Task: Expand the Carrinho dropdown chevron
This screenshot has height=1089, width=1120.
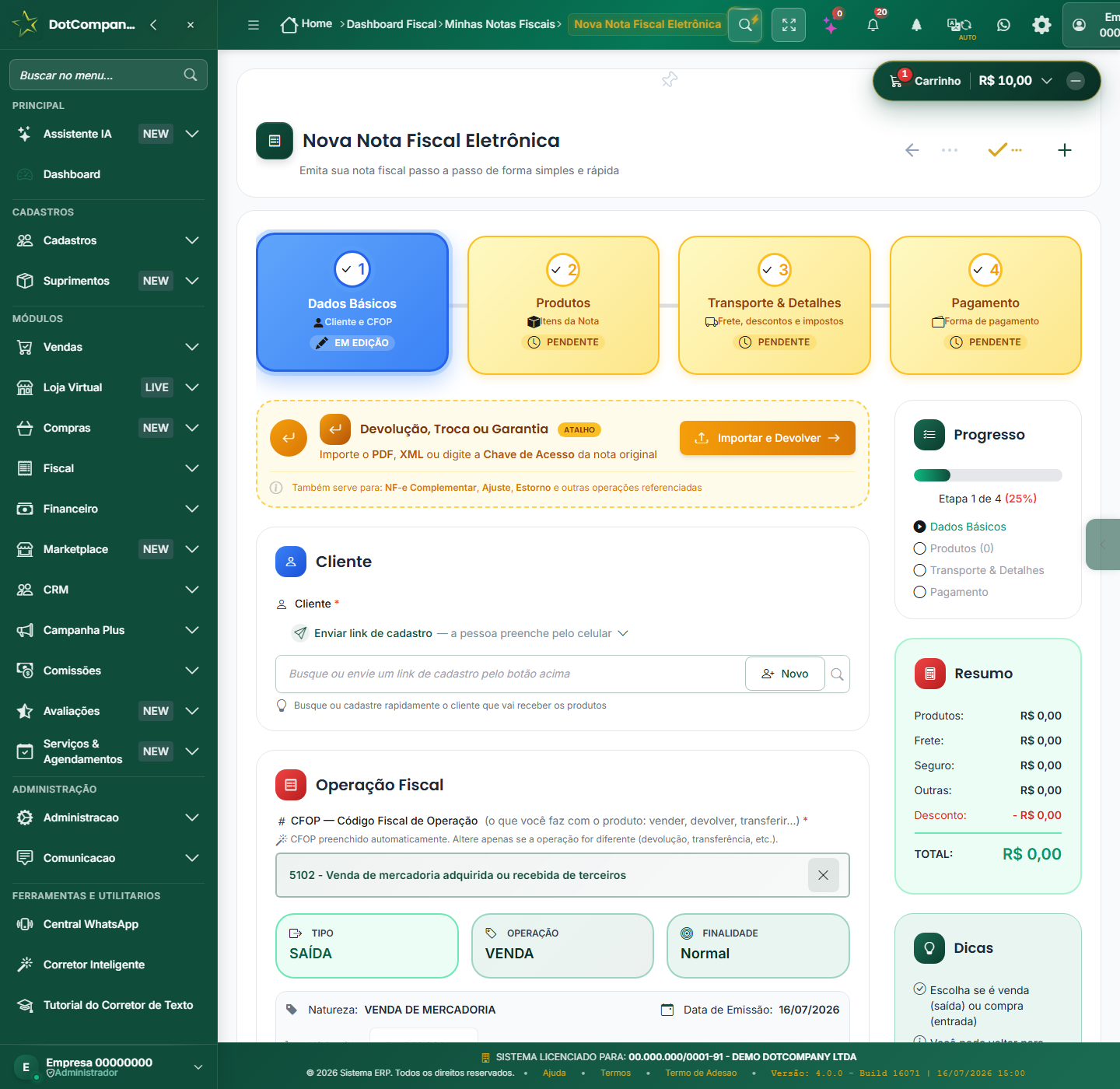Action: coord(1047,81)
